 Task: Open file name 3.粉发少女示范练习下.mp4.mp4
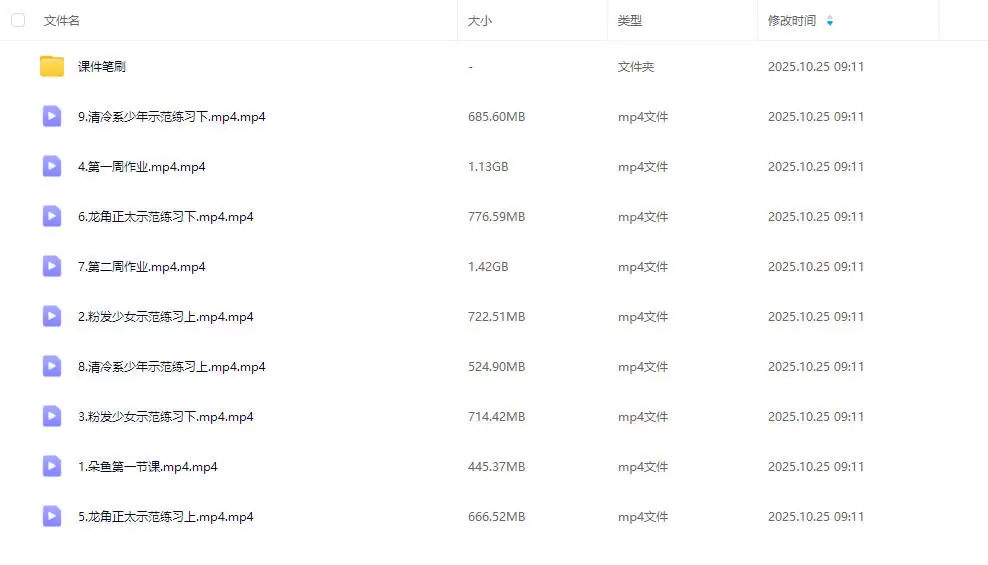coord(165,417)
